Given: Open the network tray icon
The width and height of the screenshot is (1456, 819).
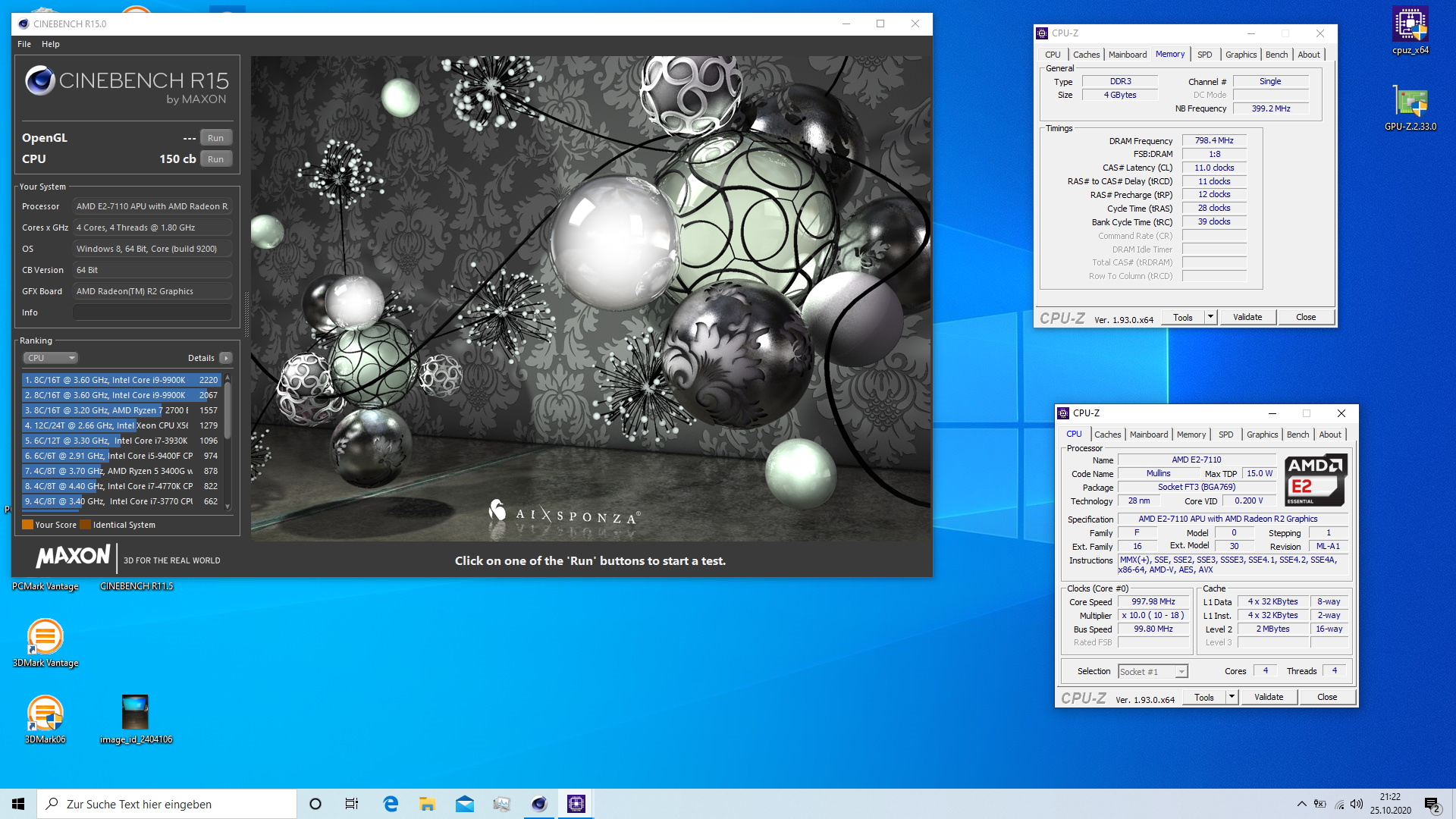Looking at the screenshot, I should 1339,804.
